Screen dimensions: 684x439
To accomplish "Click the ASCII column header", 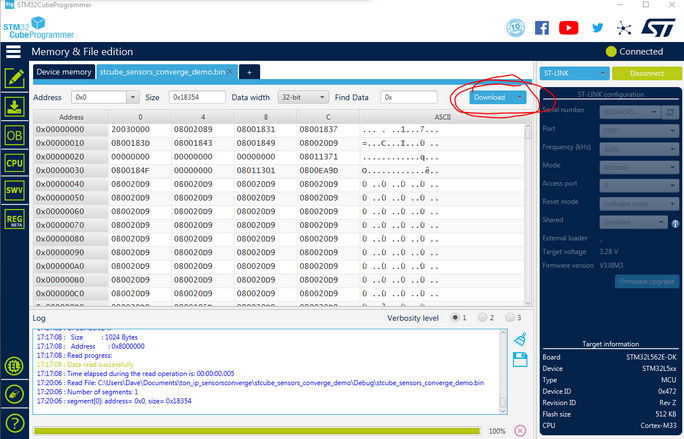I will point(442,117).
